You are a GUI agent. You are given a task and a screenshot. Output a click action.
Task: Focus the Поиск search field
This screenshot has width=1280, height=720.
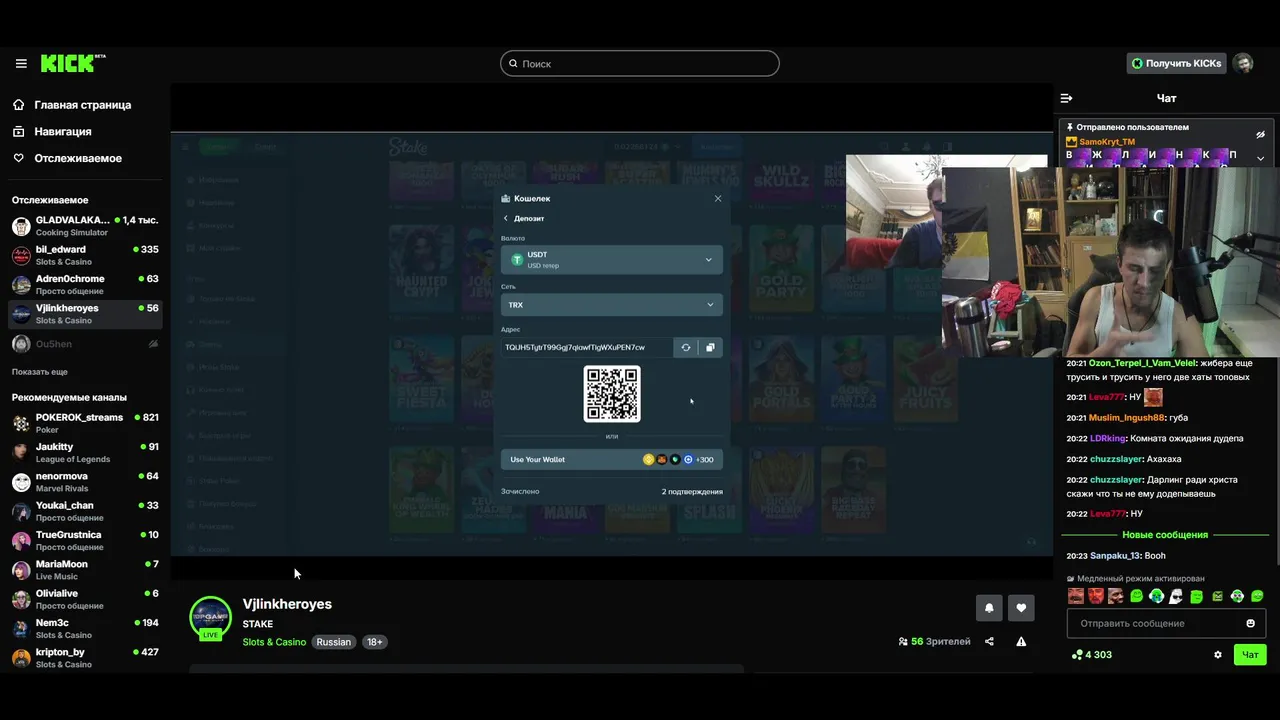click(640, 63)
